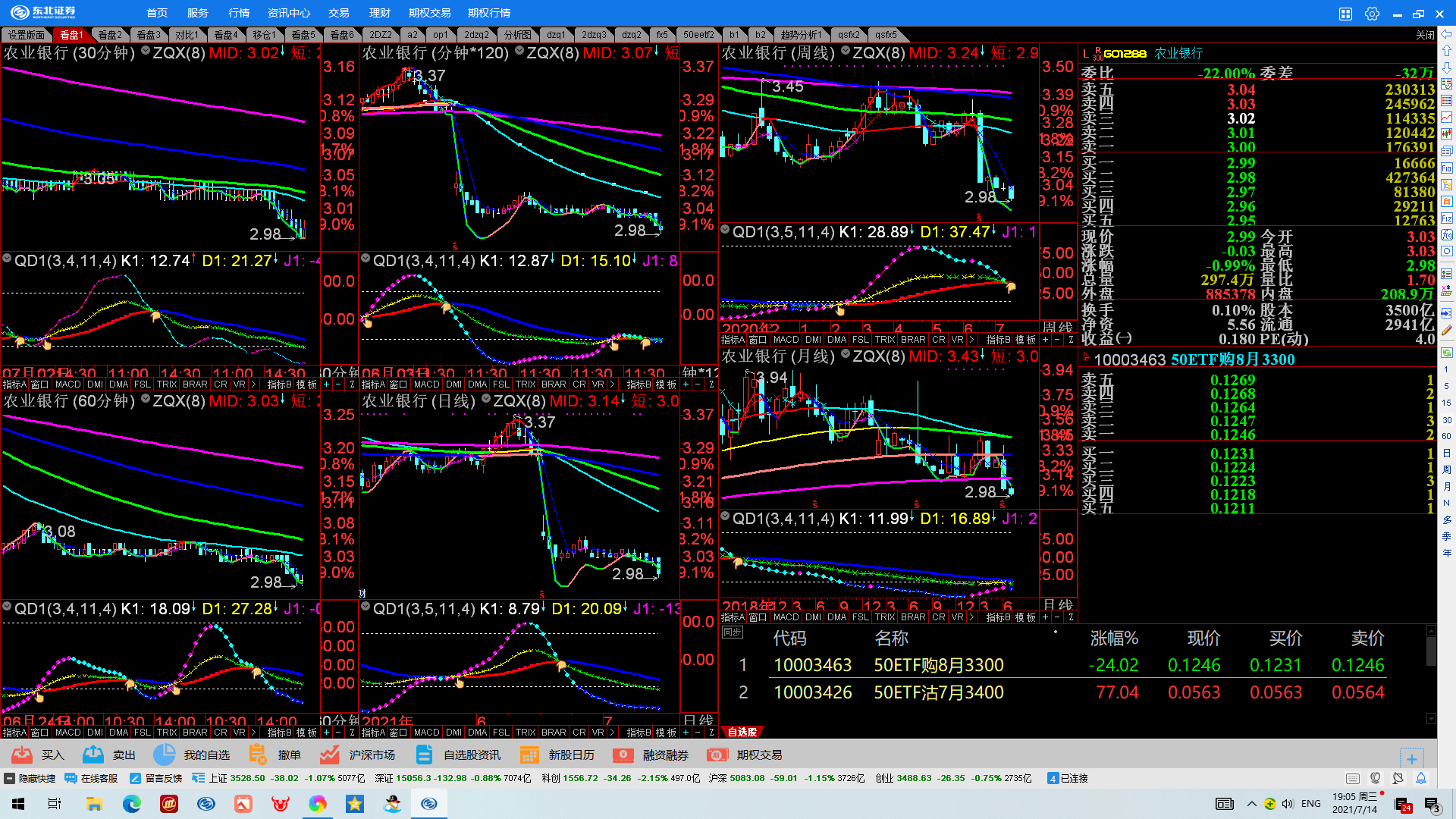Click the blue 卖出 sell icon

93,755
